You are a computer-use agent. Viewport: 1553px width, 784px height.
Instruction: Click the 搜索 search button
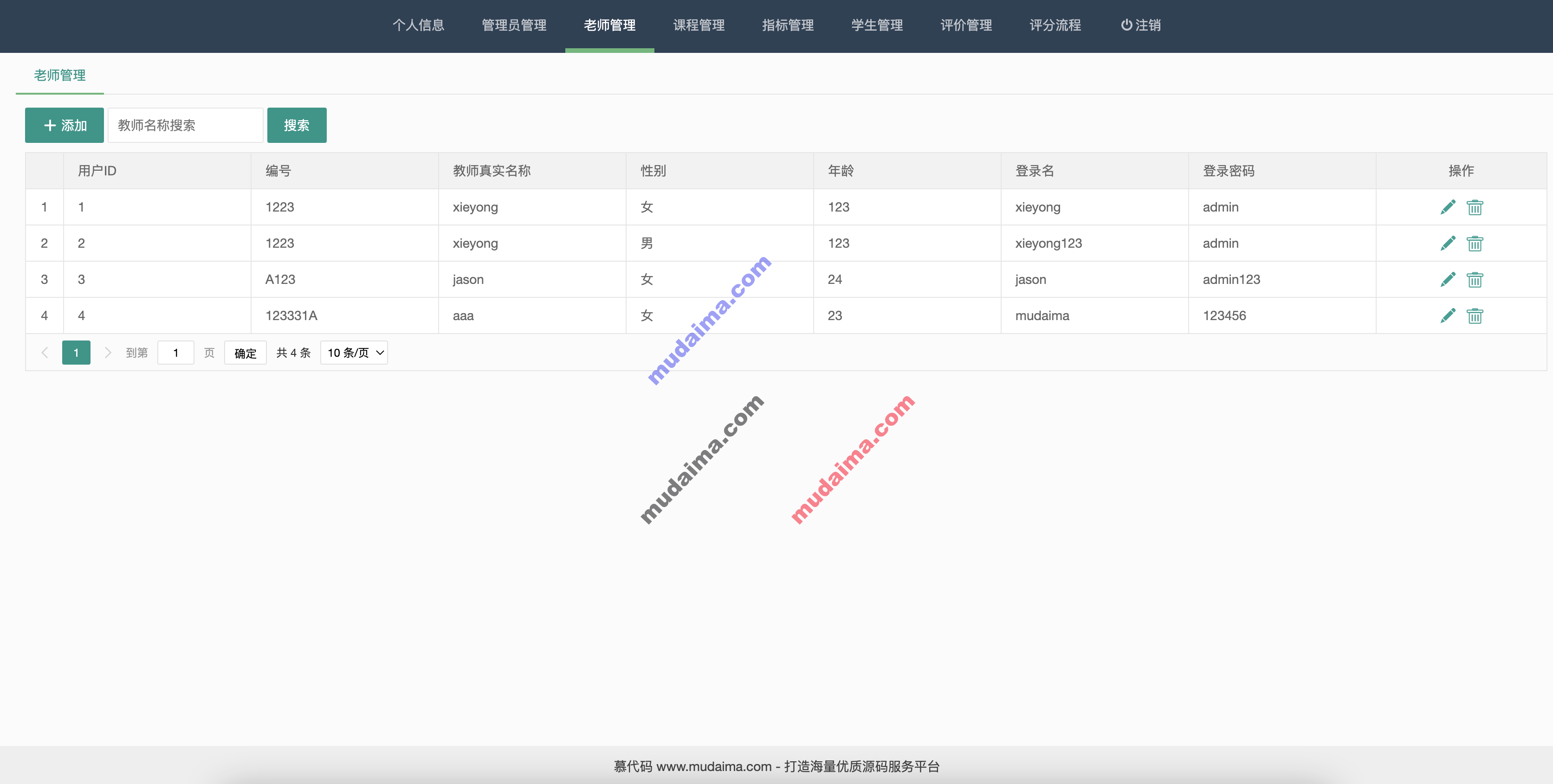(297, 125)
